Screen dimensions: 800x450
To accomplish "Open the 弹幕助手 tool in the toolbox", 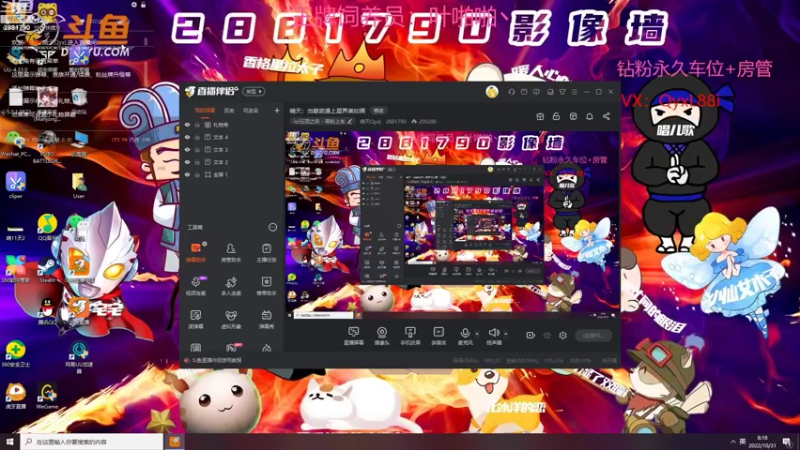I will click(x=195, y=252).
